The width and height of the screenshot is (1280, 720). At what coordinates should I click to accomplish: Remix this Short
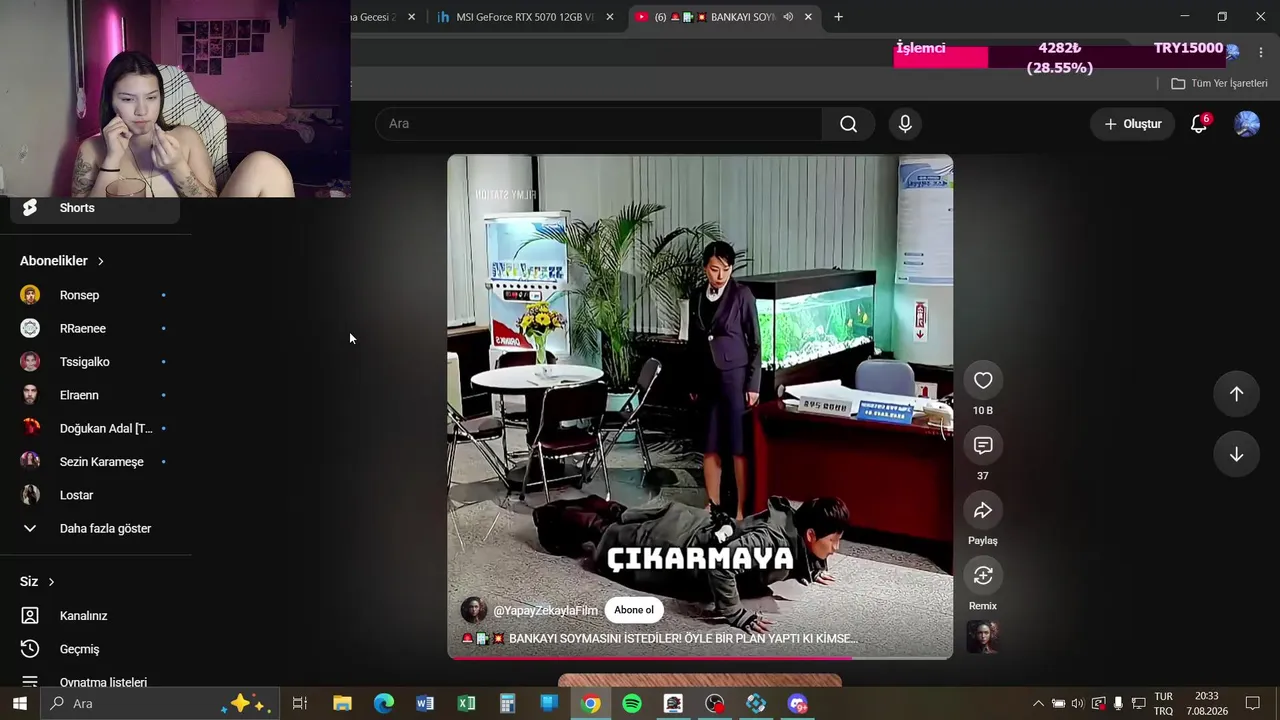click(983, 575)
